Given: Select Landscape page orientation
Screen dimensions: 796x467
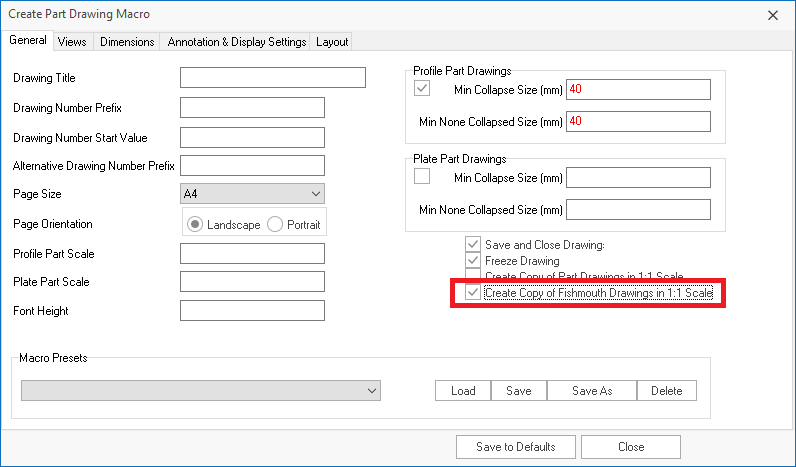Looking at the screenshot, I should (x=195, y=225).
